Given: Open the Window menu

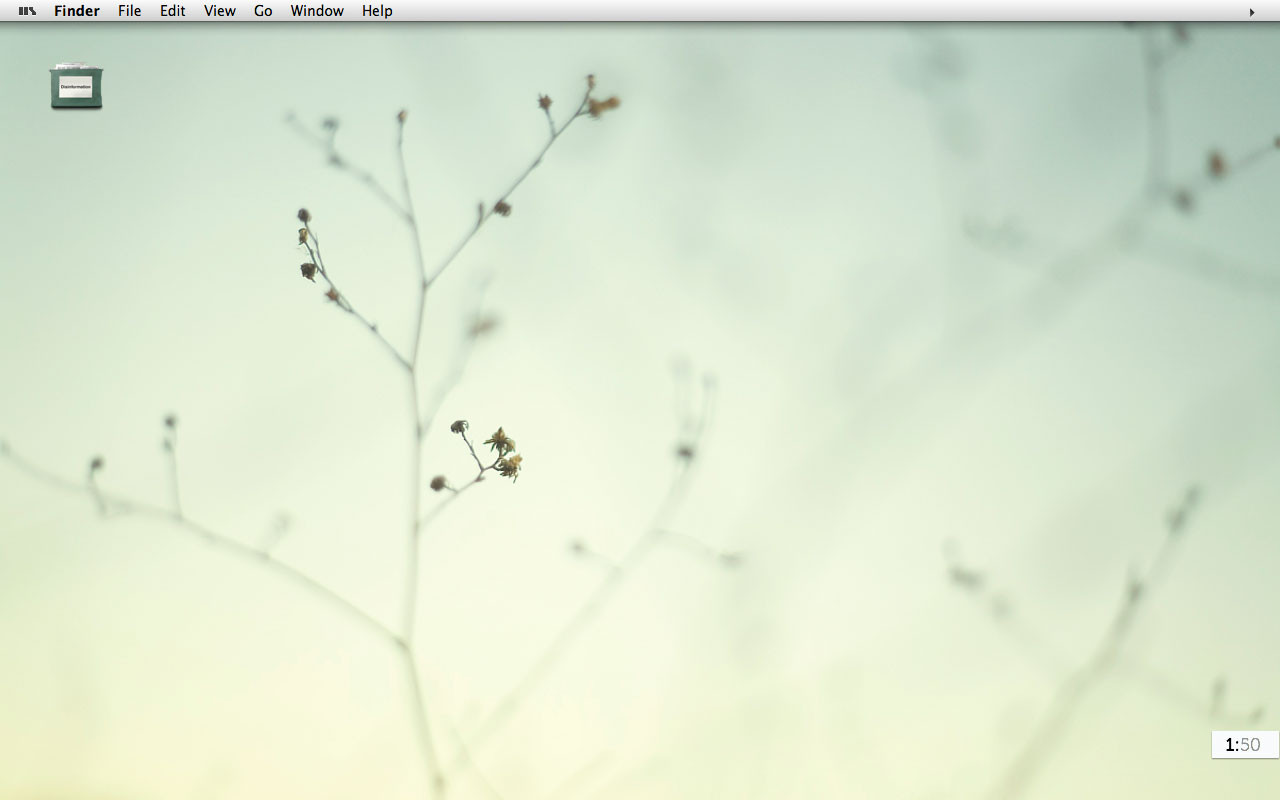Looking at the screenshot, I should [317, 11].
